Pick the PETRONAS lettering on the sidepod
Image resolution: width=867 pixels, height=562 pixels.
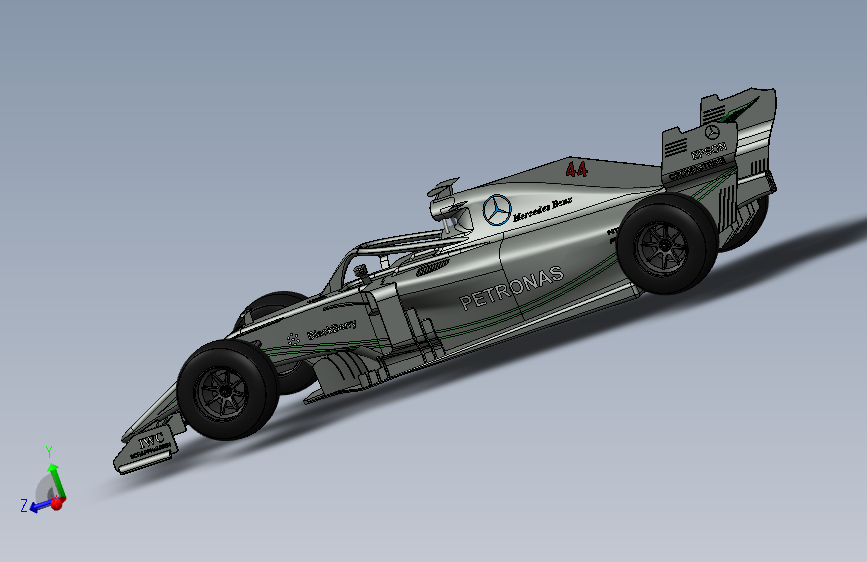[511, 288]
